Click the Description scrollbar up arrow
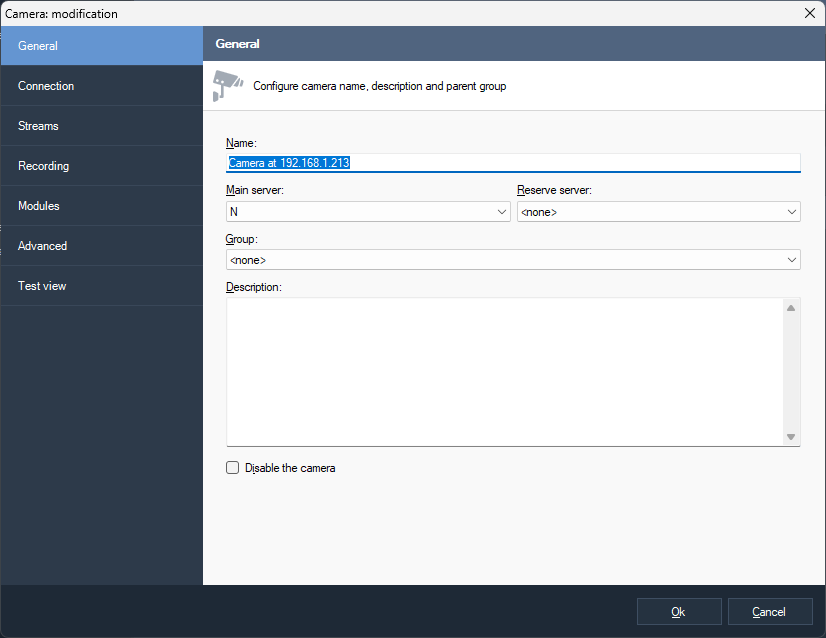 point(791,308)
